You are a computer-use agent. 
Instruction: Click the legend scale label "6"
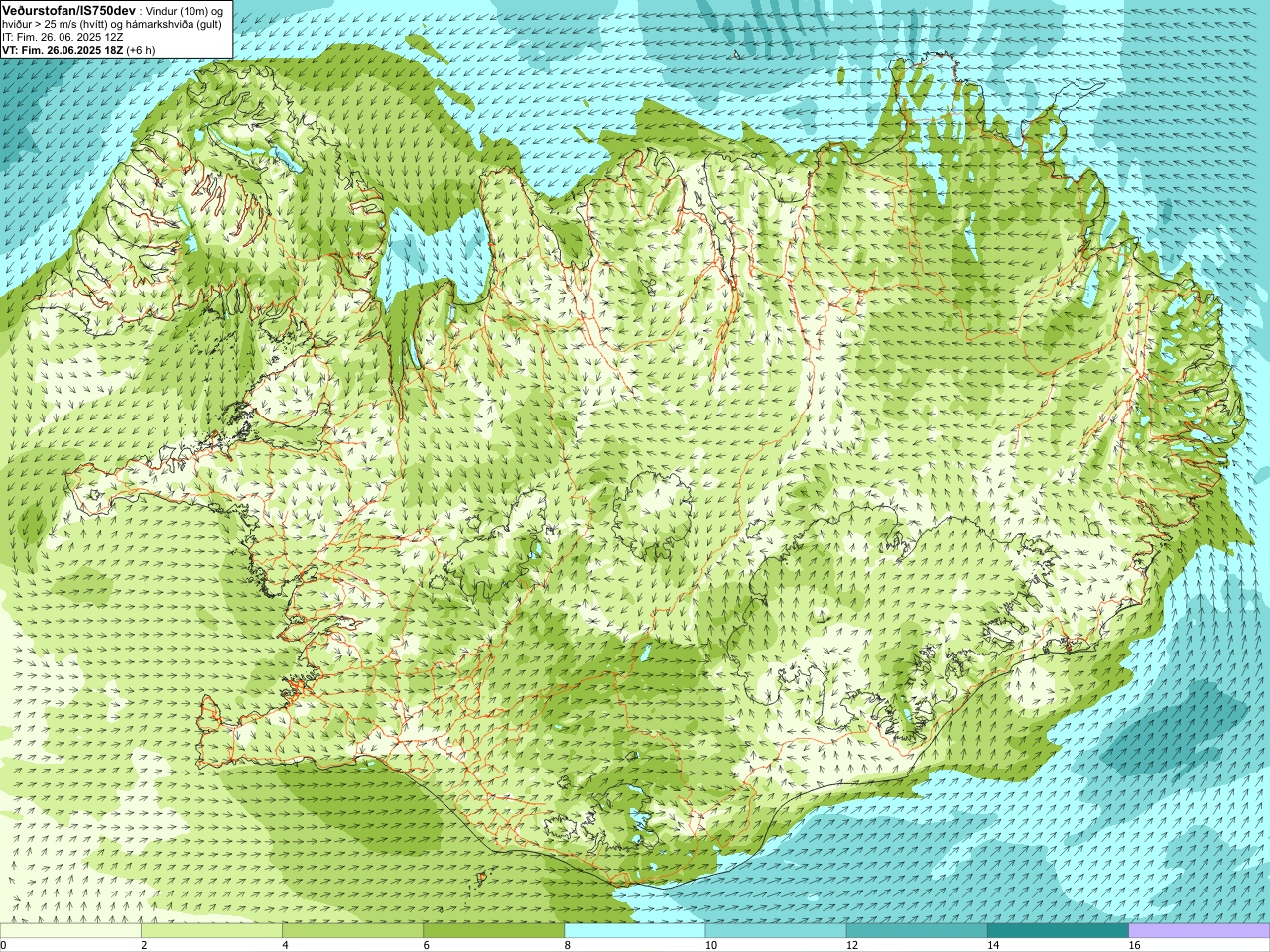[426, 945]
